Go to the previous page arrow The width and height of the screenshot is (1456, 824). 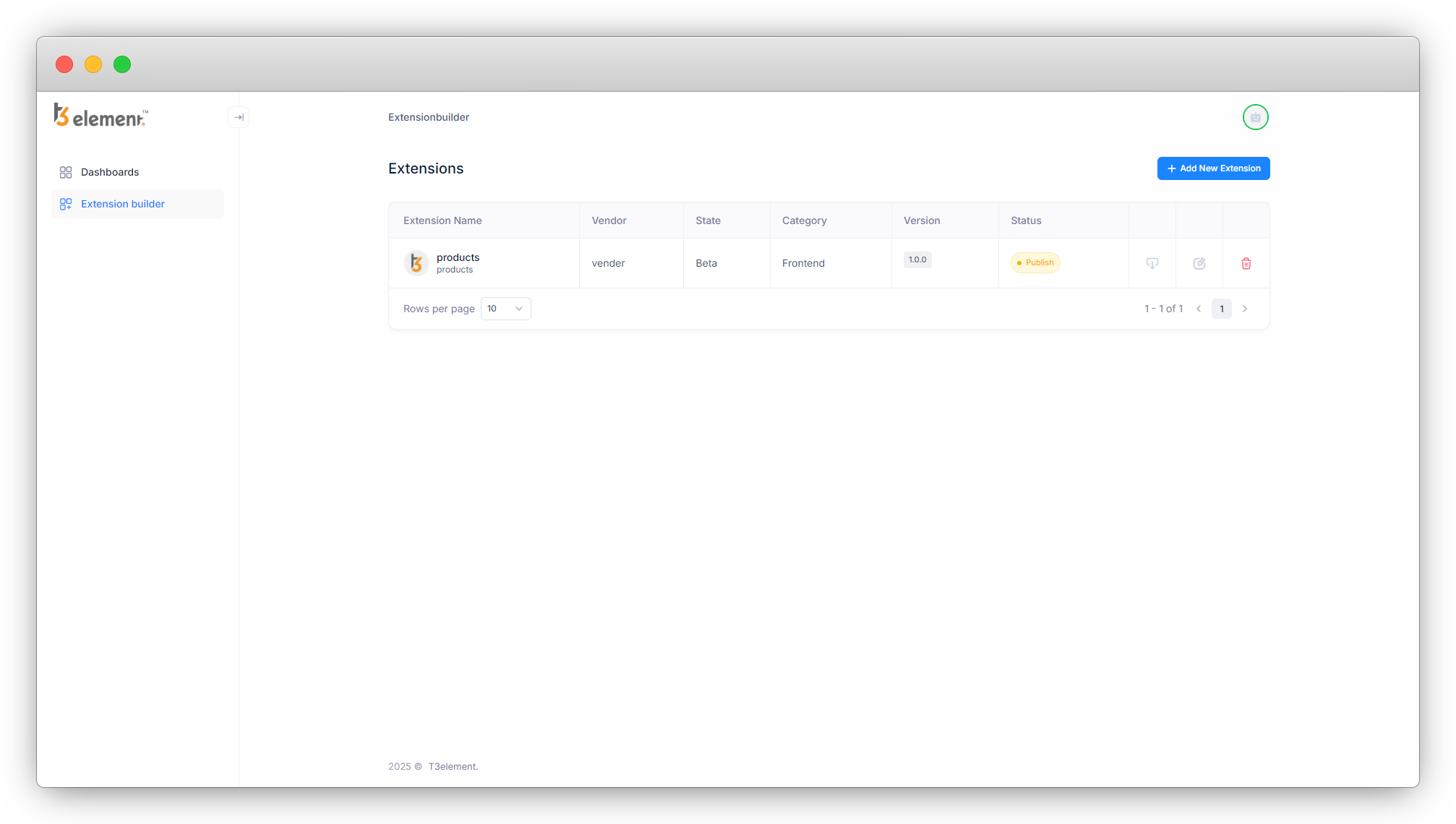click(1199, 309)
